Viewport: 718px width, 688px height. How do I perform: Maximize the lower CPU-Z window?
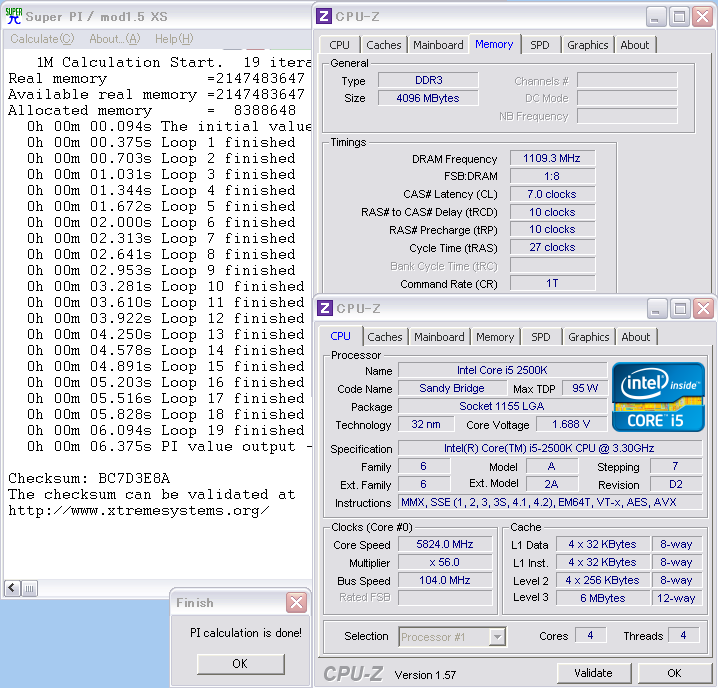pos(680,309)
